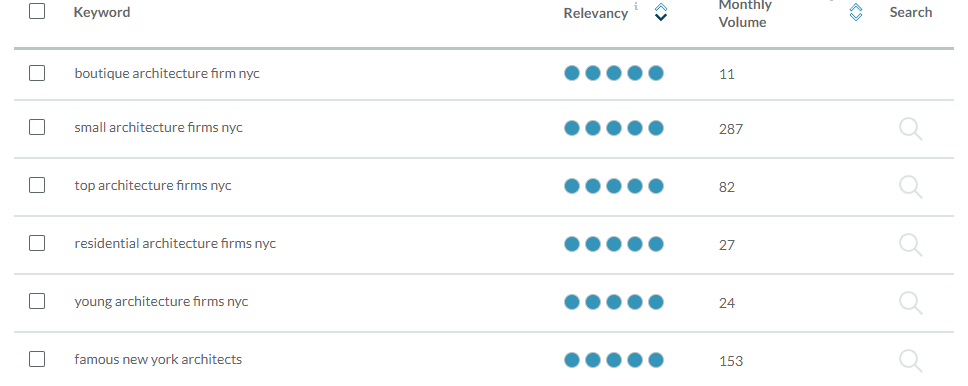Screen dimensions: 968x386
Task: Select famous new york architects checkbox
Action: tap(37, 359)
